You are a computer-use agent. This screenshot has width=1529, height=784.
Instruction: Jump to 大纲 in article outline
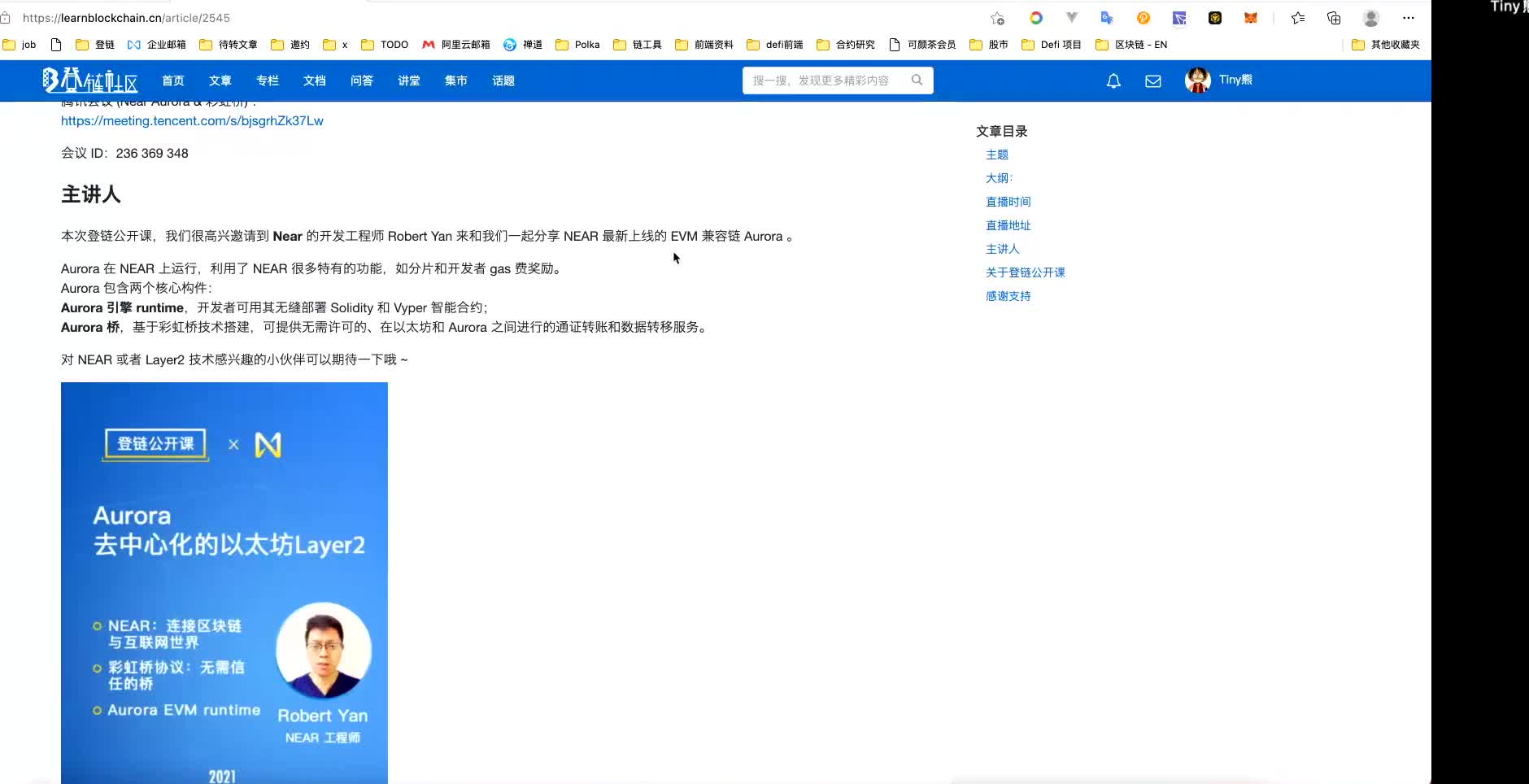[x=1000, y=178]
